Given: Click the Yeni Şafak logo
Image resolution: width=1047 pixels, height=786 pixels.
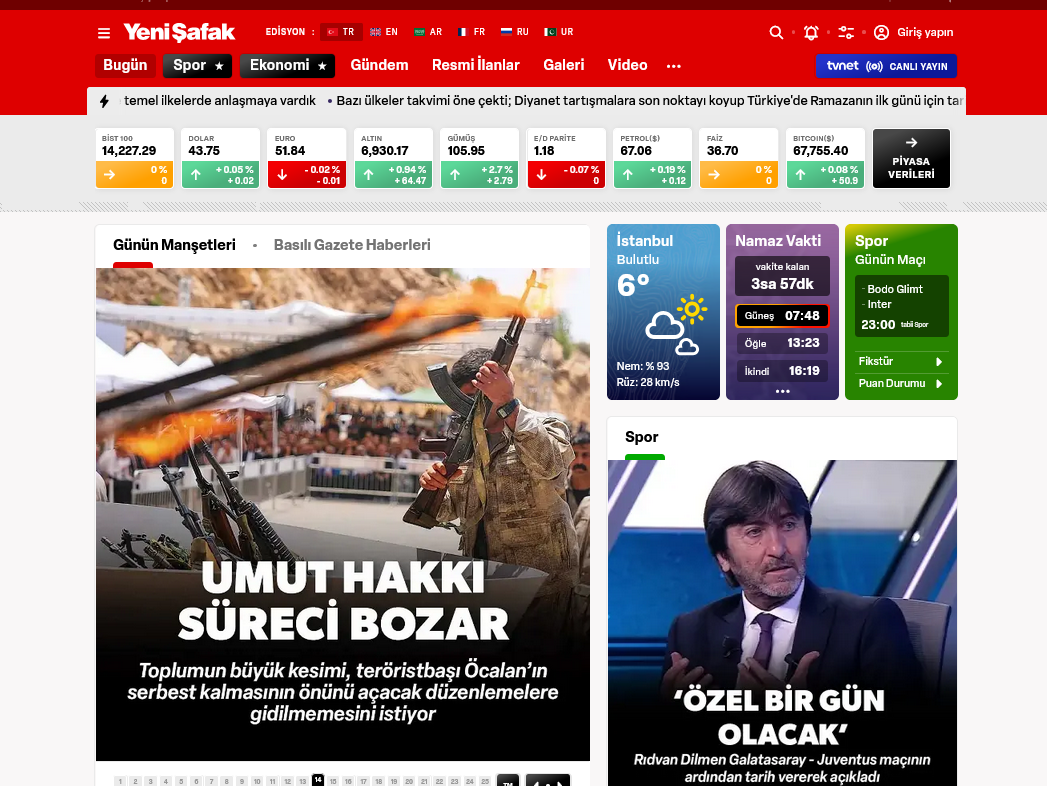Looking at the screenshot, I should click(x=179, y=32).
